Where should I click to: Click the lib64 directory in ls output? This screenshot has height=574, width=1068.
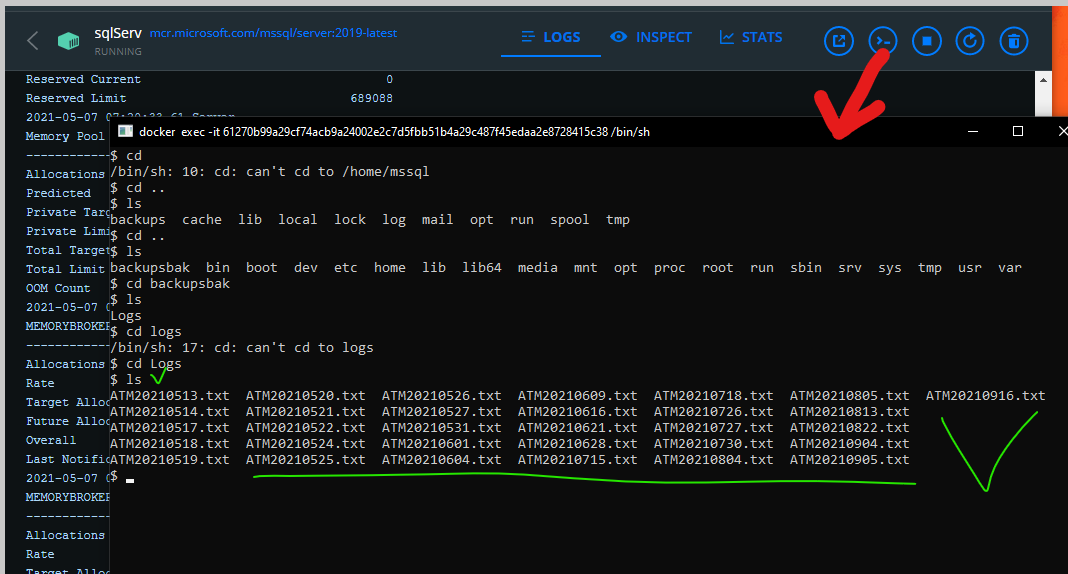[x=482, y=268]
